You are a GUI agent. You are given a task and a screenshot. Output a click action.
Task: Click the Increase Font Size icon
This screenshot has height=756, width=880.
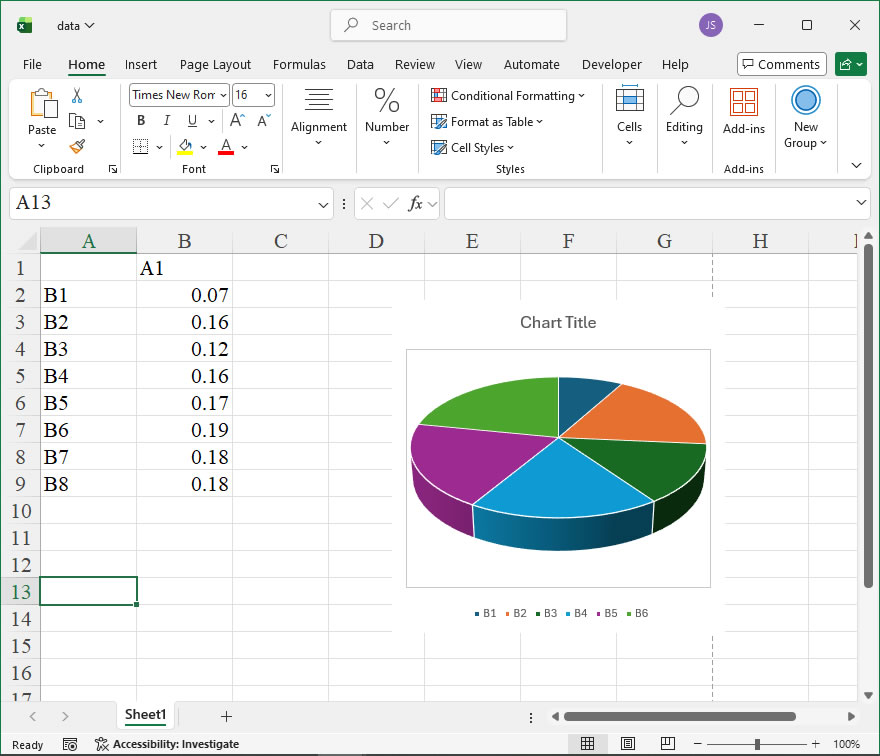point(237,121)
